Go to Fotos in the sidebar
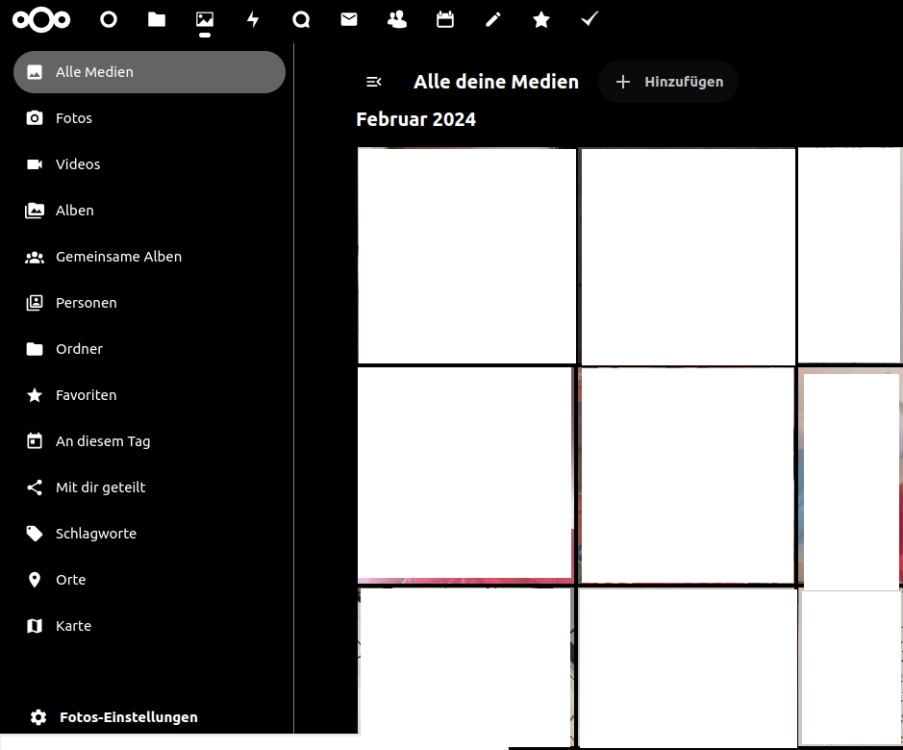903x750 pixels. click(149, 118)
